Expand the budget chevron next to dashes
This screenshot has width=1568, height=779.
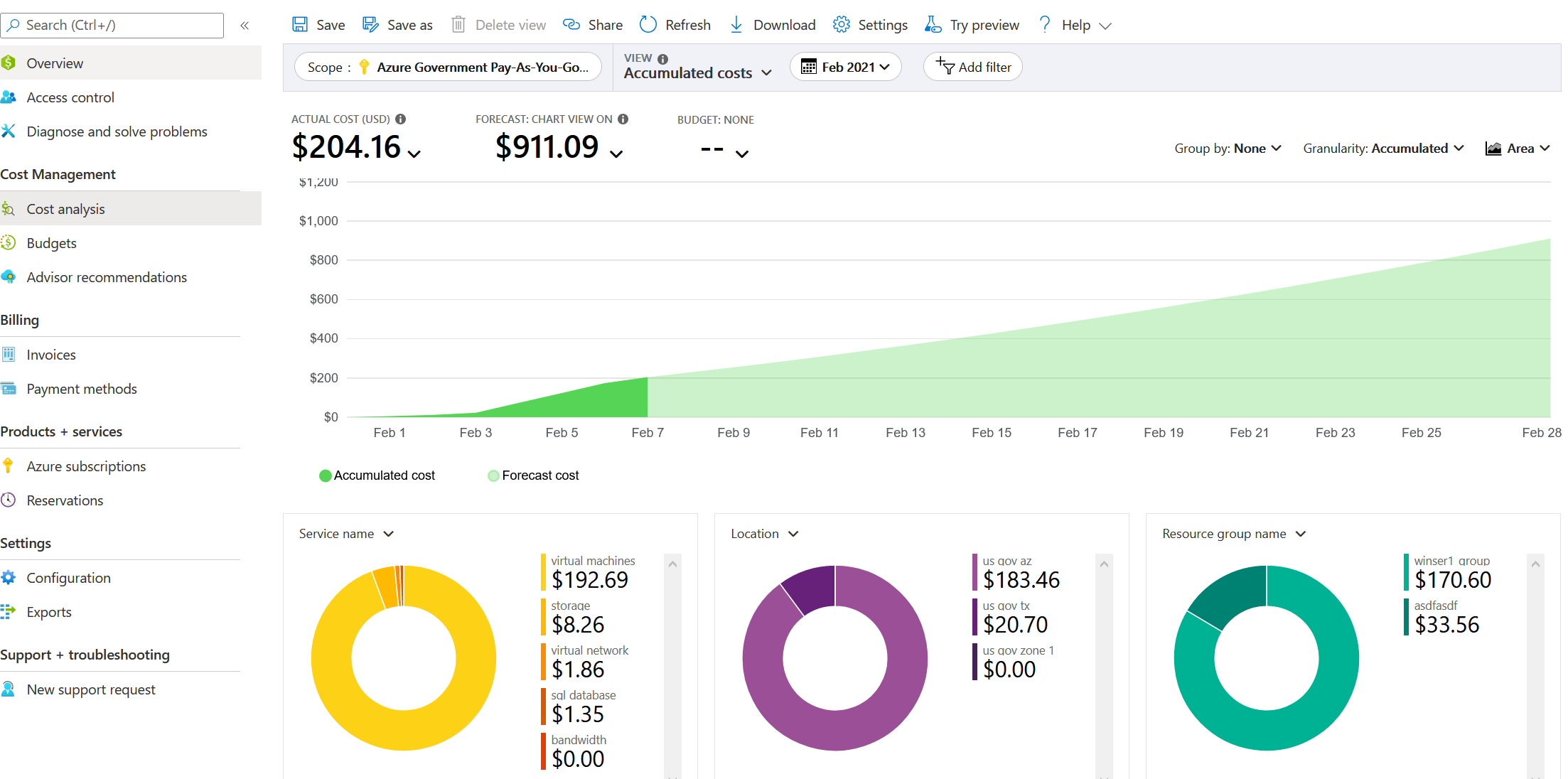tap(742, 154)
